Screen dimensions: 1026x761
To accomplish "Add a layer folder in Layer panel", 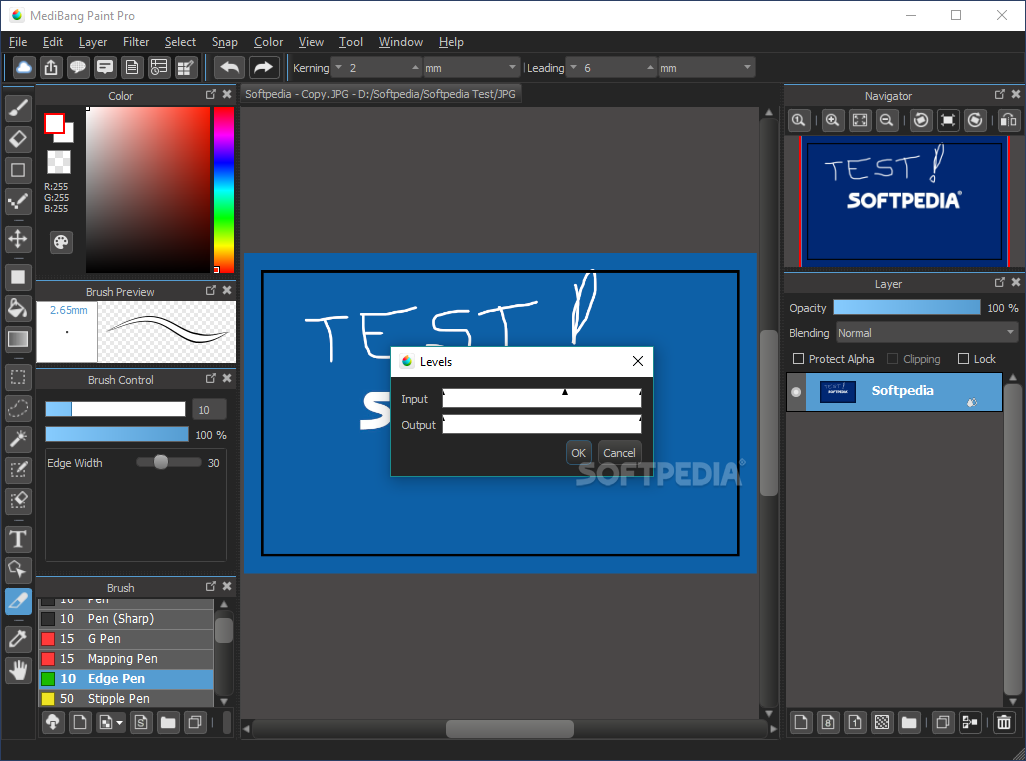I will point(909,722).
